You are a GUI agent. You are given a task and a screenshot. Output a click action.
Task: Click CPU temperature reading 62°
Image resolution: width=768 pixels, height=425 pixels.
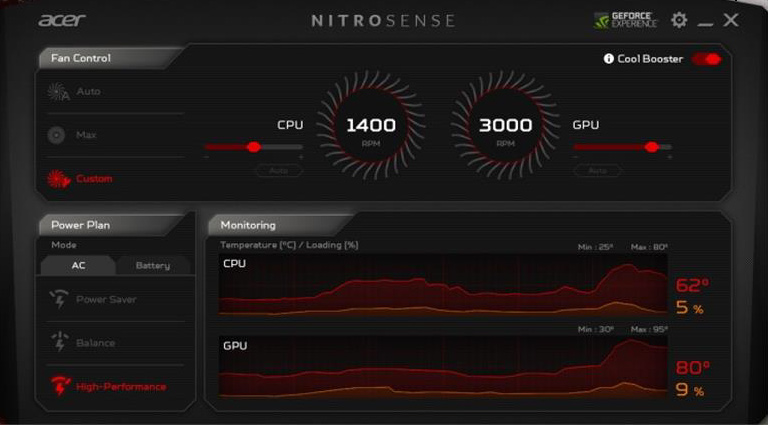pyautogui.click(x=692, y=284)
